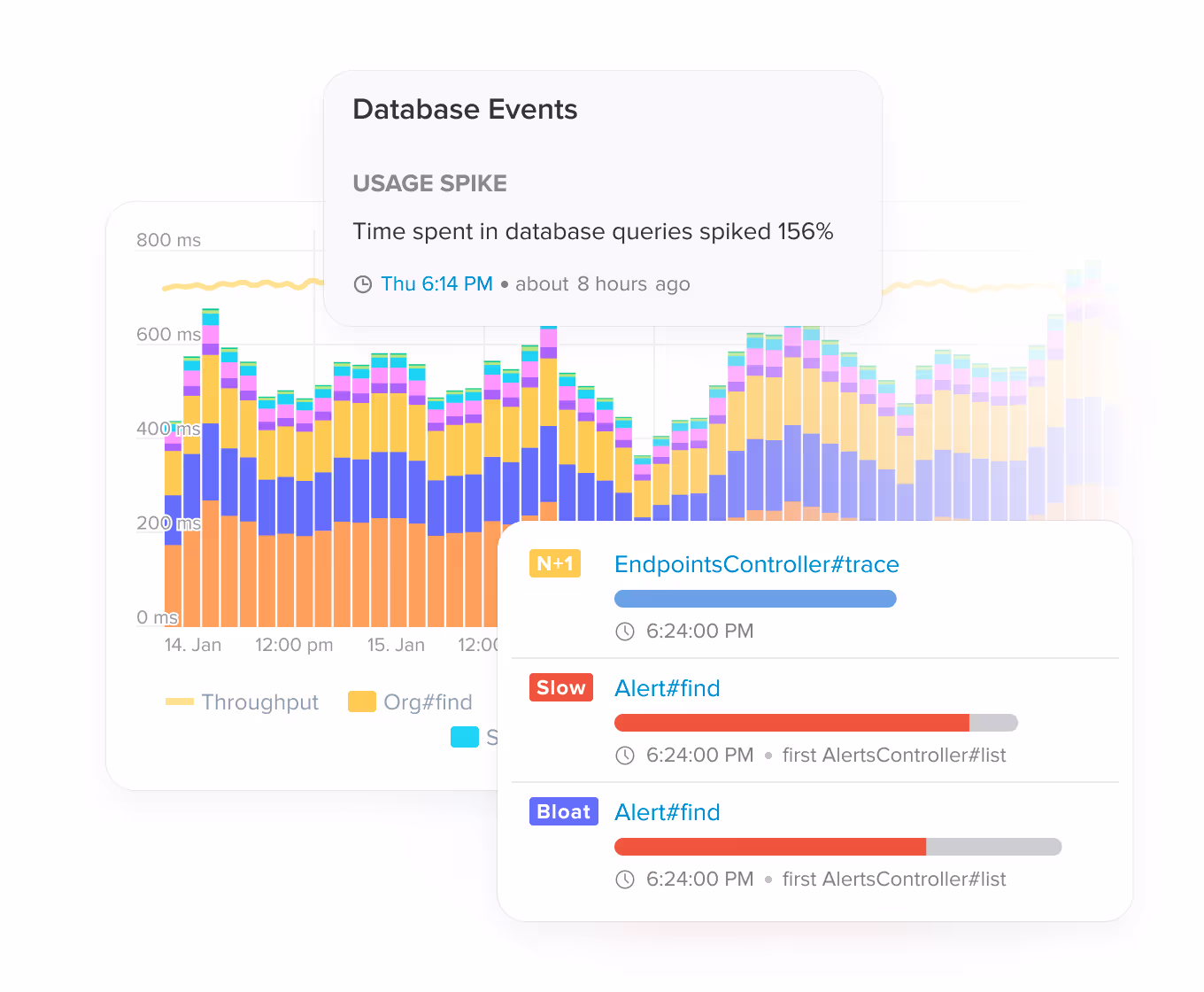The image size is (1204, 992).
Task: Select the Slow badge
Action: 560,687
